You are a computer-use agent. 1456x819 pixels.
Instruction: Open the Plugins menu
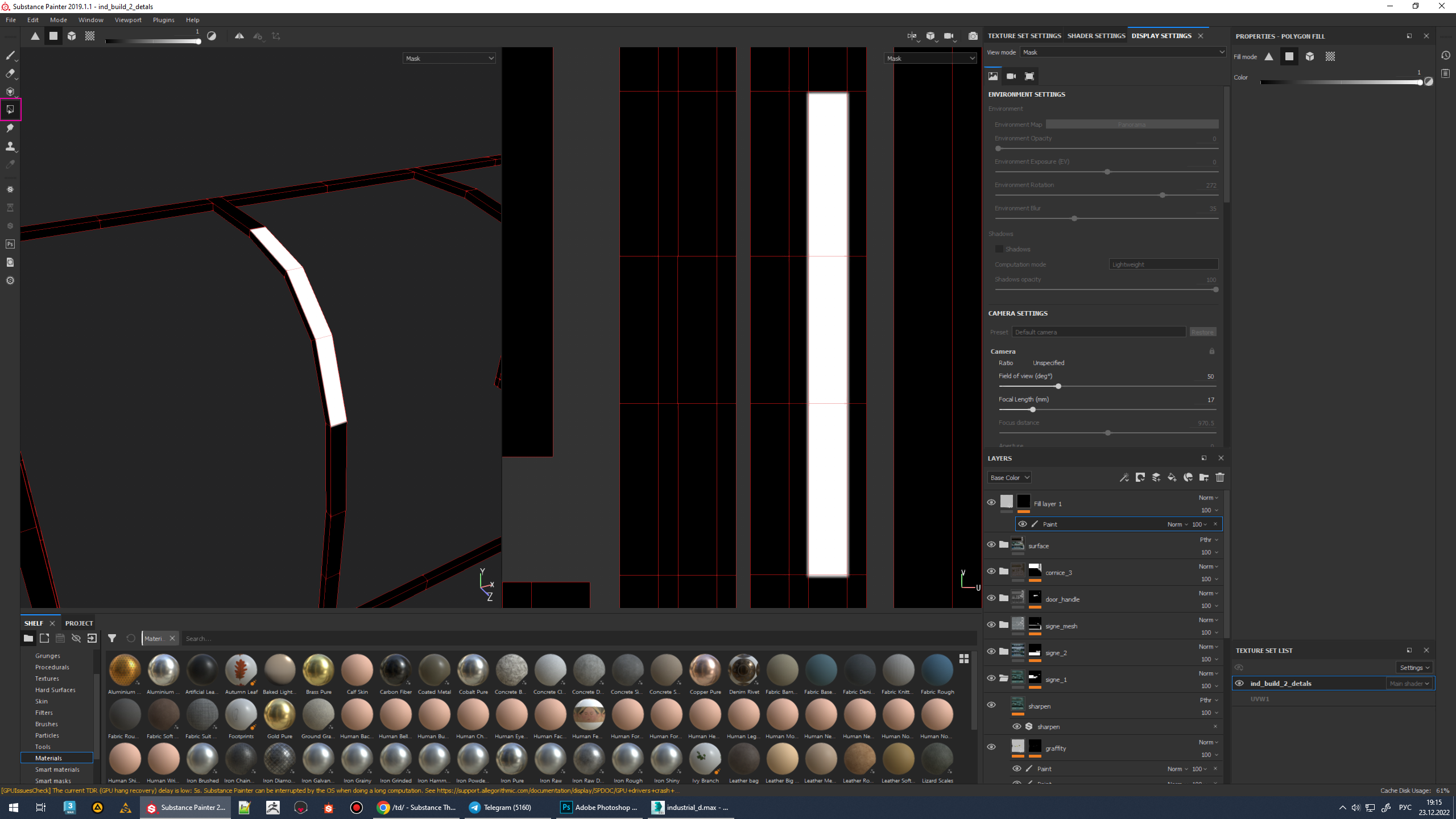163,20
